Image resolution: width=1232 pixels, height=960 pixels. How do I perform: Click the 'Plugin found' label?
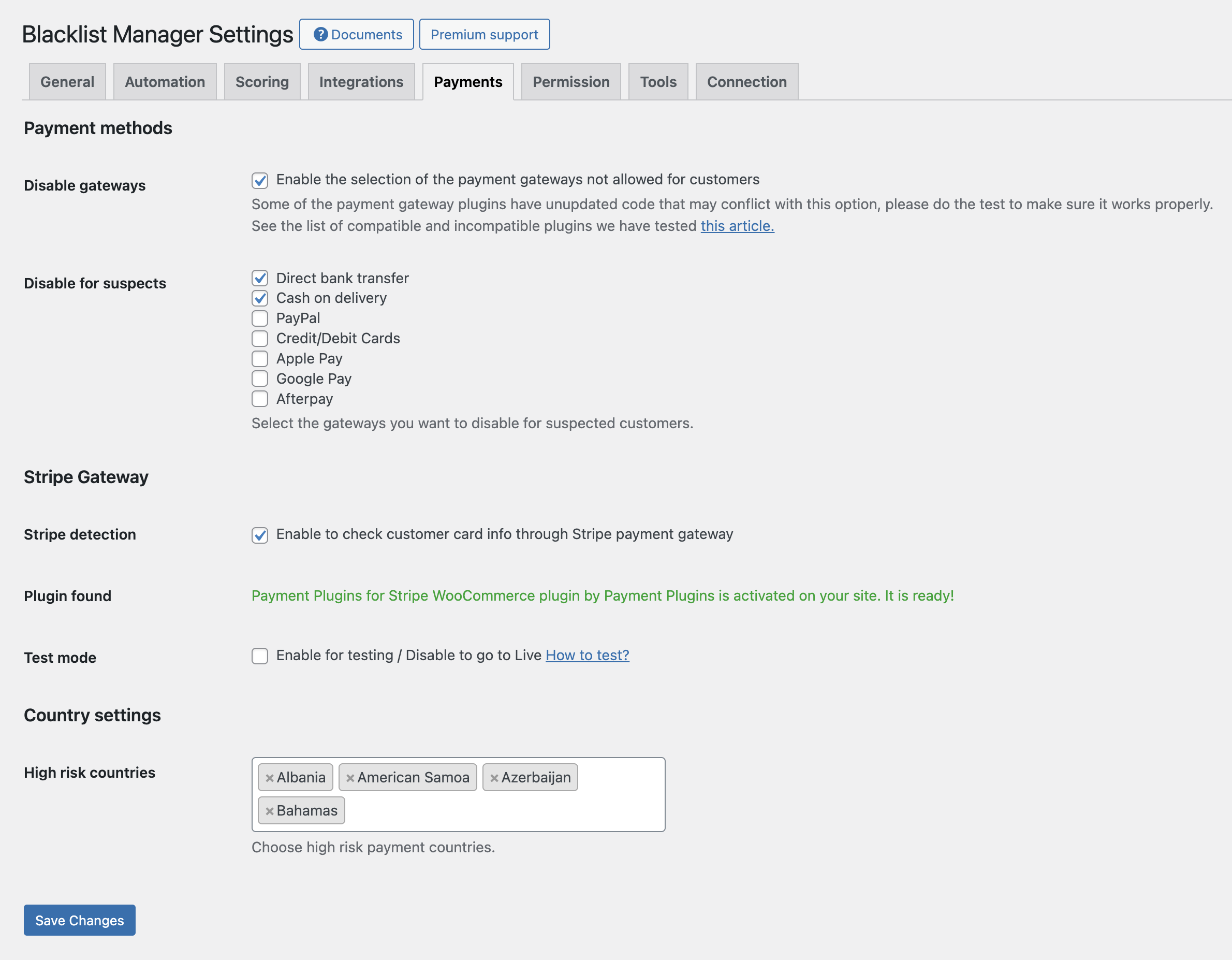[67, 596]
